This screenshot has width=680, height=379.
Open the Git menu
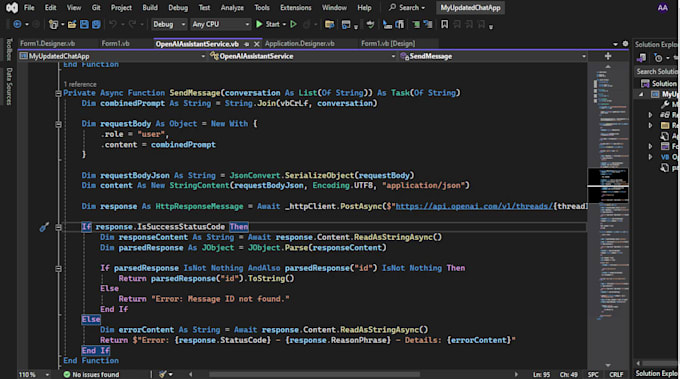pos(96,7)
